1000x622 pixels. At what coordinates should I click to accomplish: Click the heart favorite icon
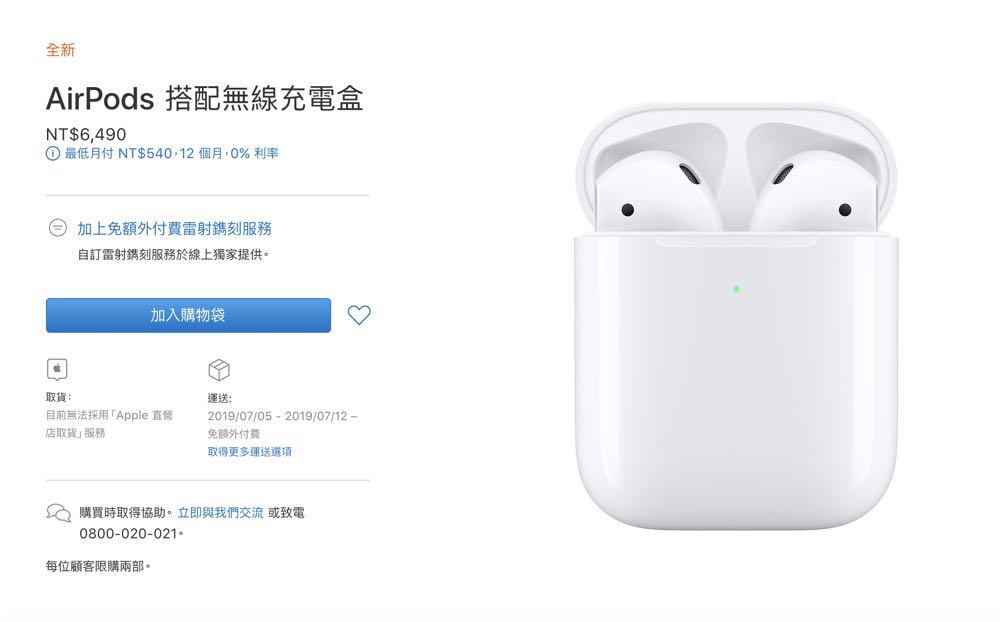click(359, 315)
